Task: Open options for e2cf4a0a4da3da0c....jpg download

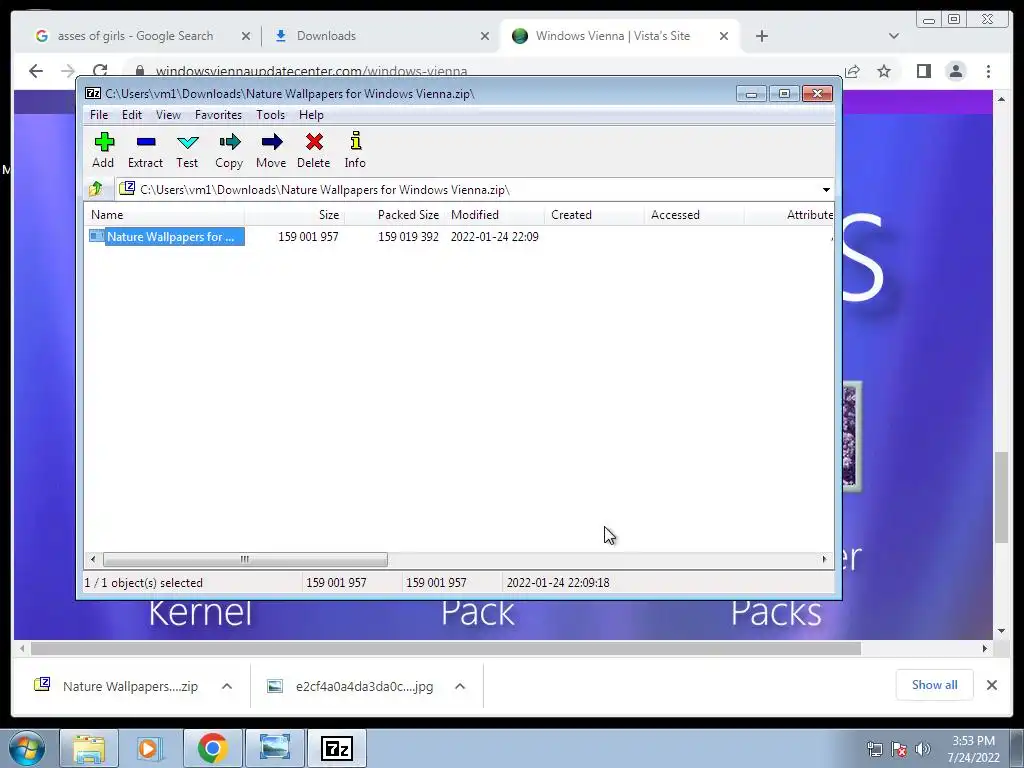Action: pos(460,686)
